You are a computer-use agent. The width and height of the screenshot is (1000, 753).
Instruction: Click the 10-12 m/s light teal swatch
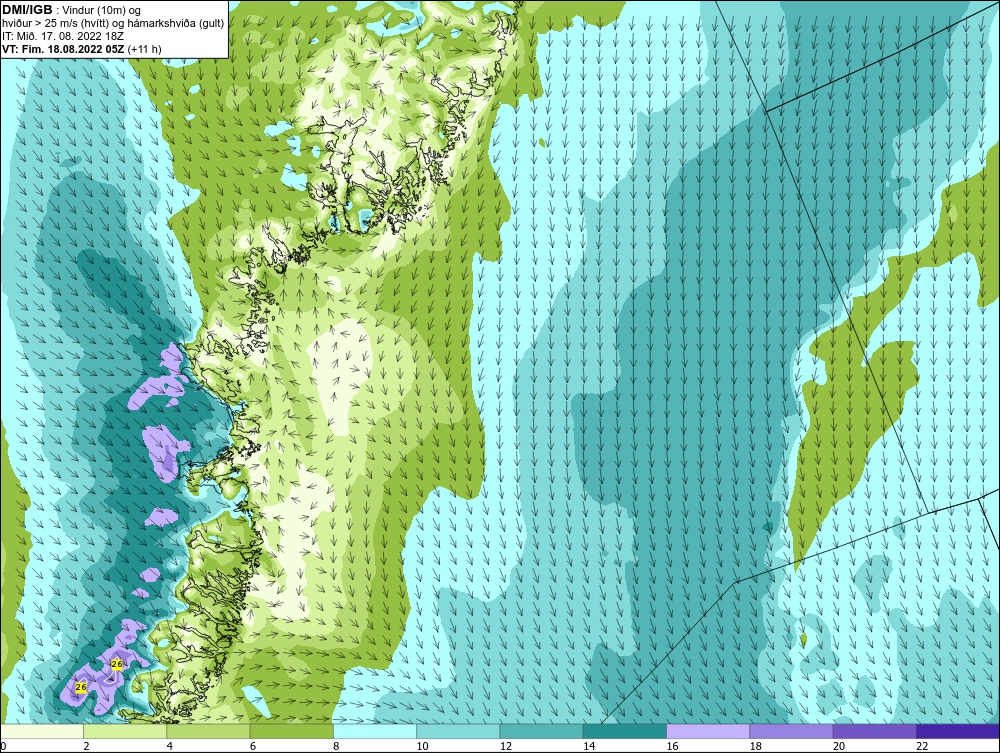[x=458, y=731]
